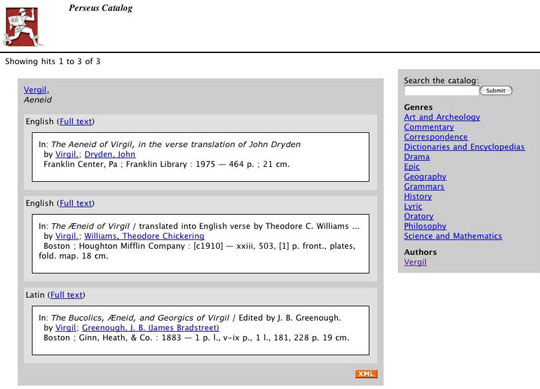Open Full text of Williams English translation
540x389 pixels.
tap(76, 203)
